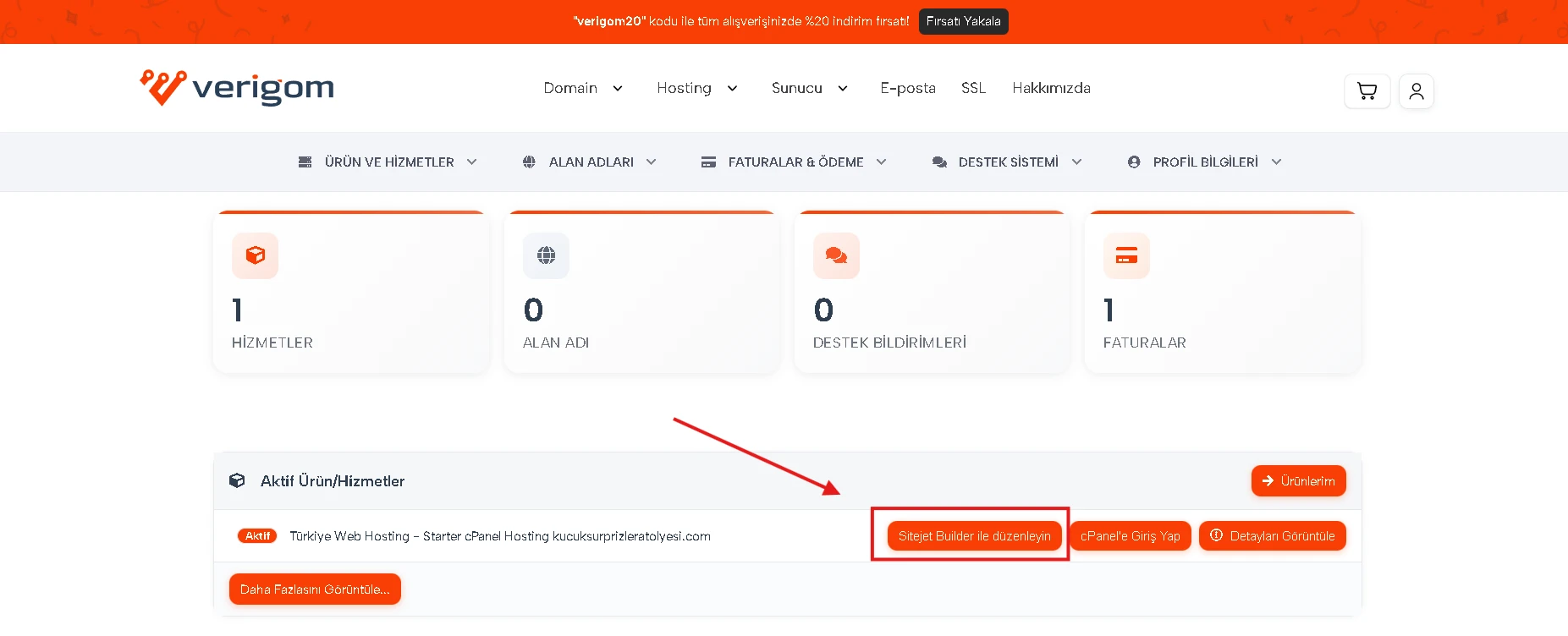Click the chat icon beside Destek Sistemi

pos(939,162)
